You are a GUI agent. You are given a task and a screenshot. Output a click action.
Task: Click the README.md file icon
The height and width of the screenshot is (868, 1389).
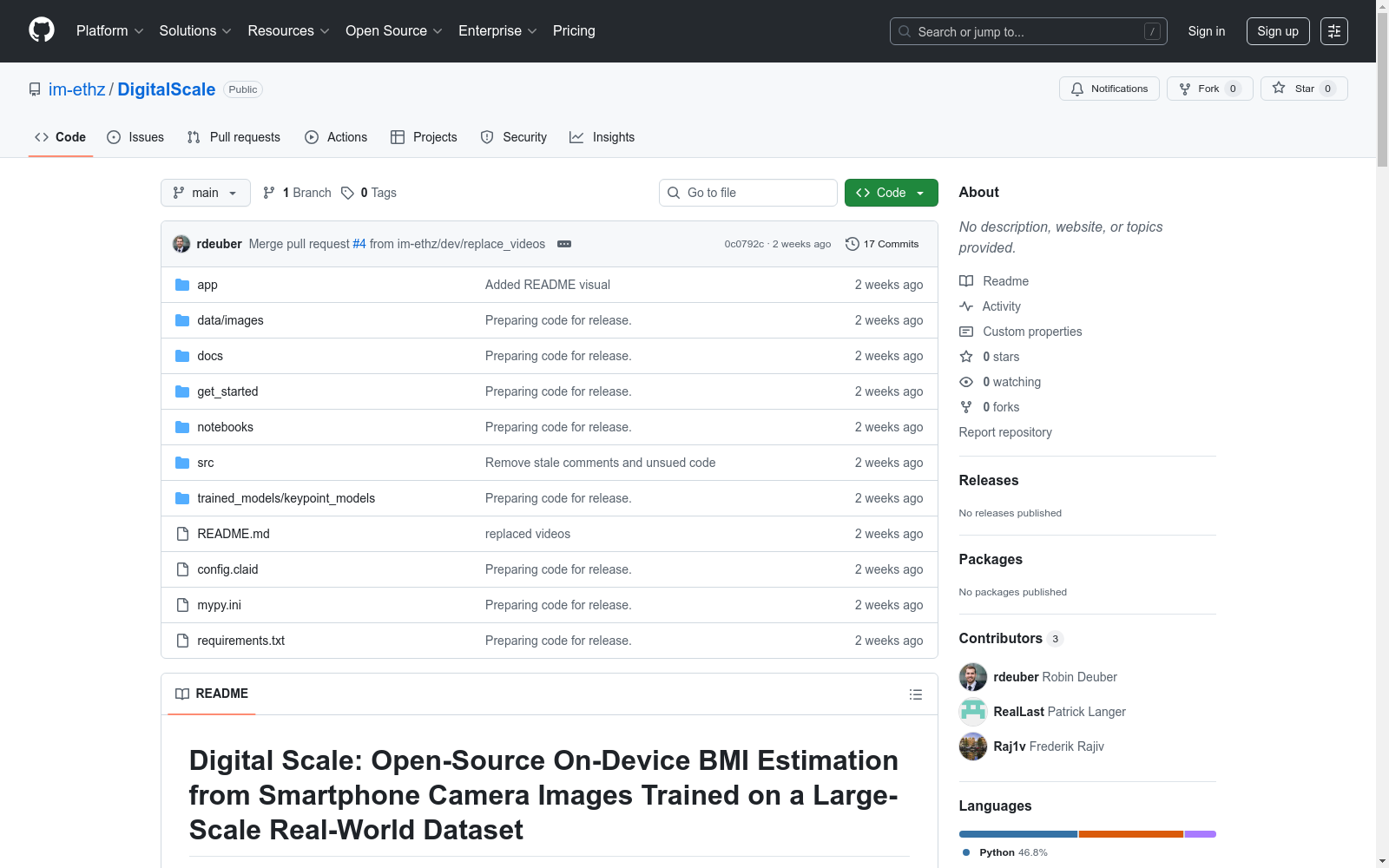pos(182,534)
